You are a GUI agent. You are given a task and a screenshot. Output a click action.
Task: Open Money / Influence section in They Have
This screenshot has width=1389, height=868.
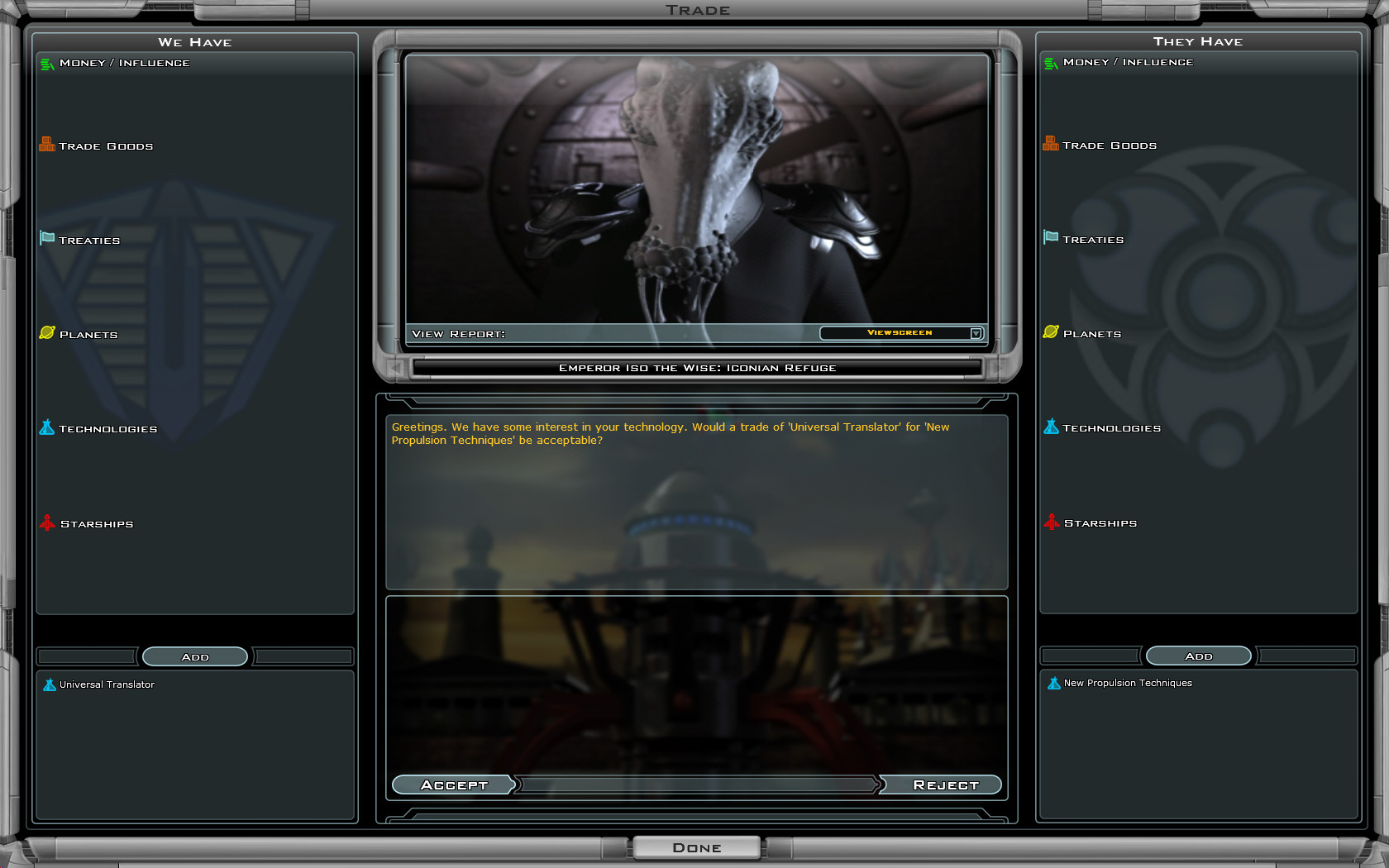1128,62
